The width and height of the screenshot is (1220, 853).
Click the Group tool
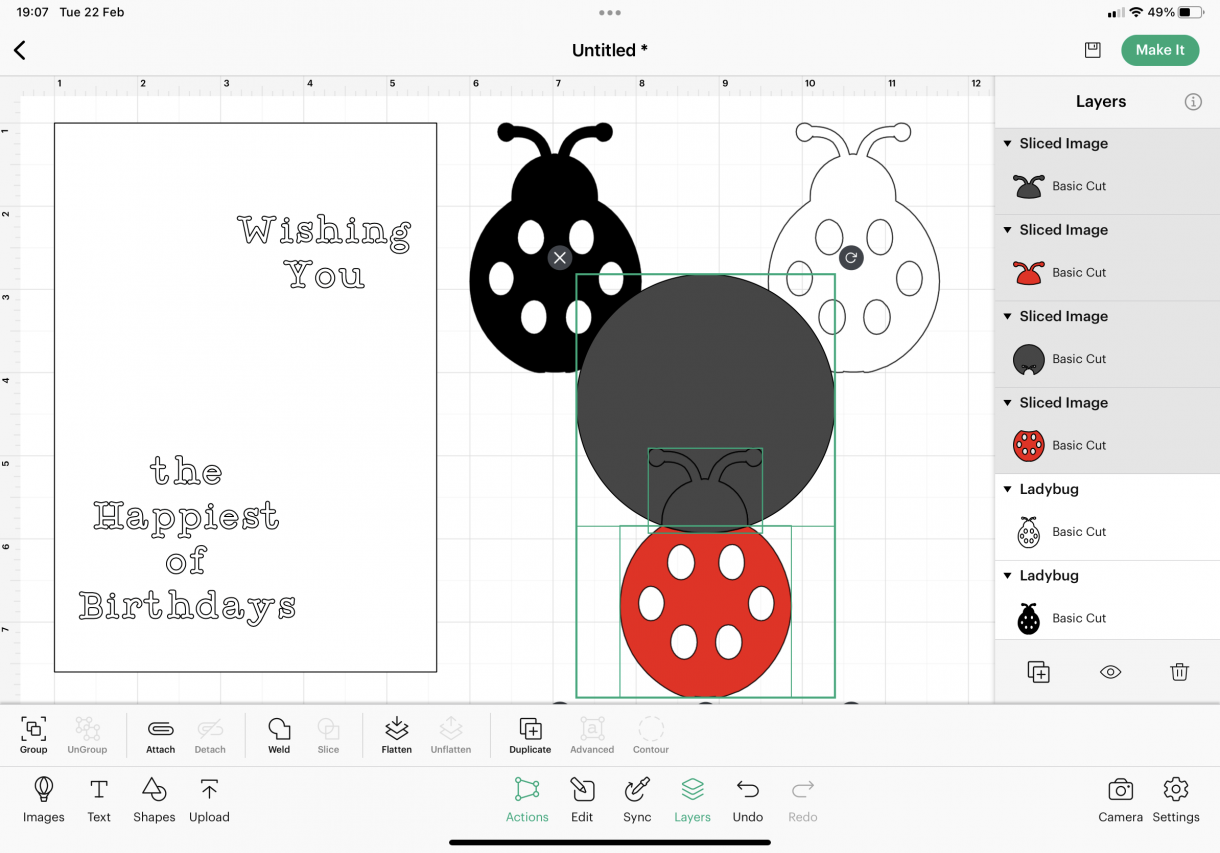click(x=33, y=735)
